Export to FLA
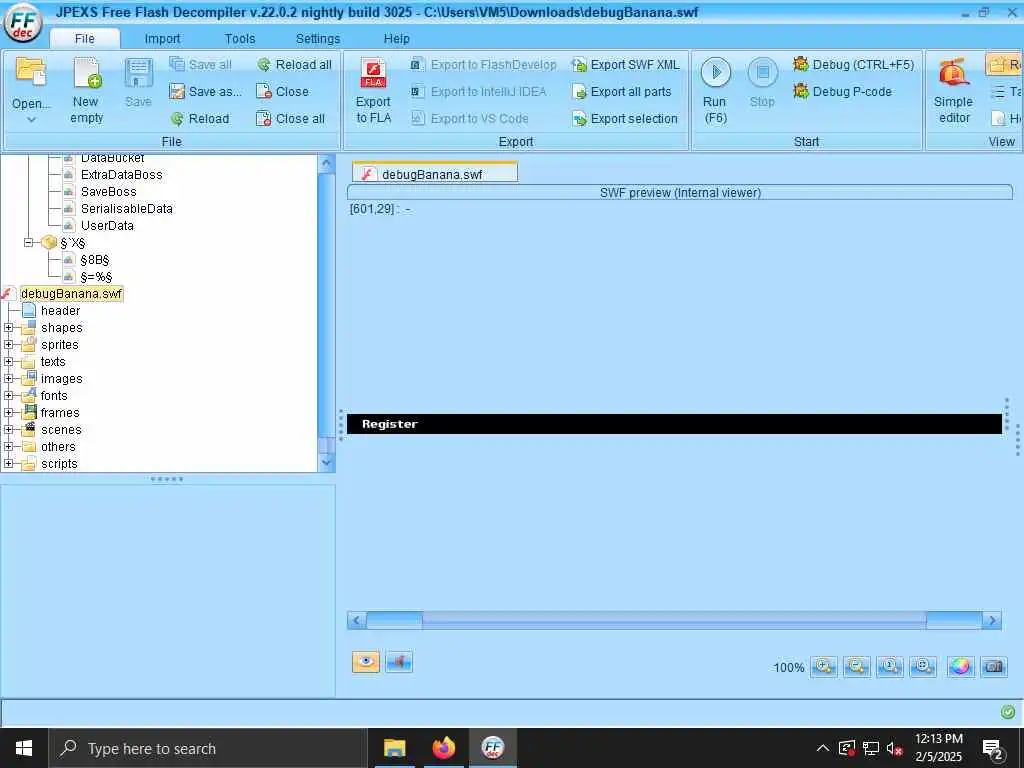This screenshot has height=768, width=1024. 374,91
